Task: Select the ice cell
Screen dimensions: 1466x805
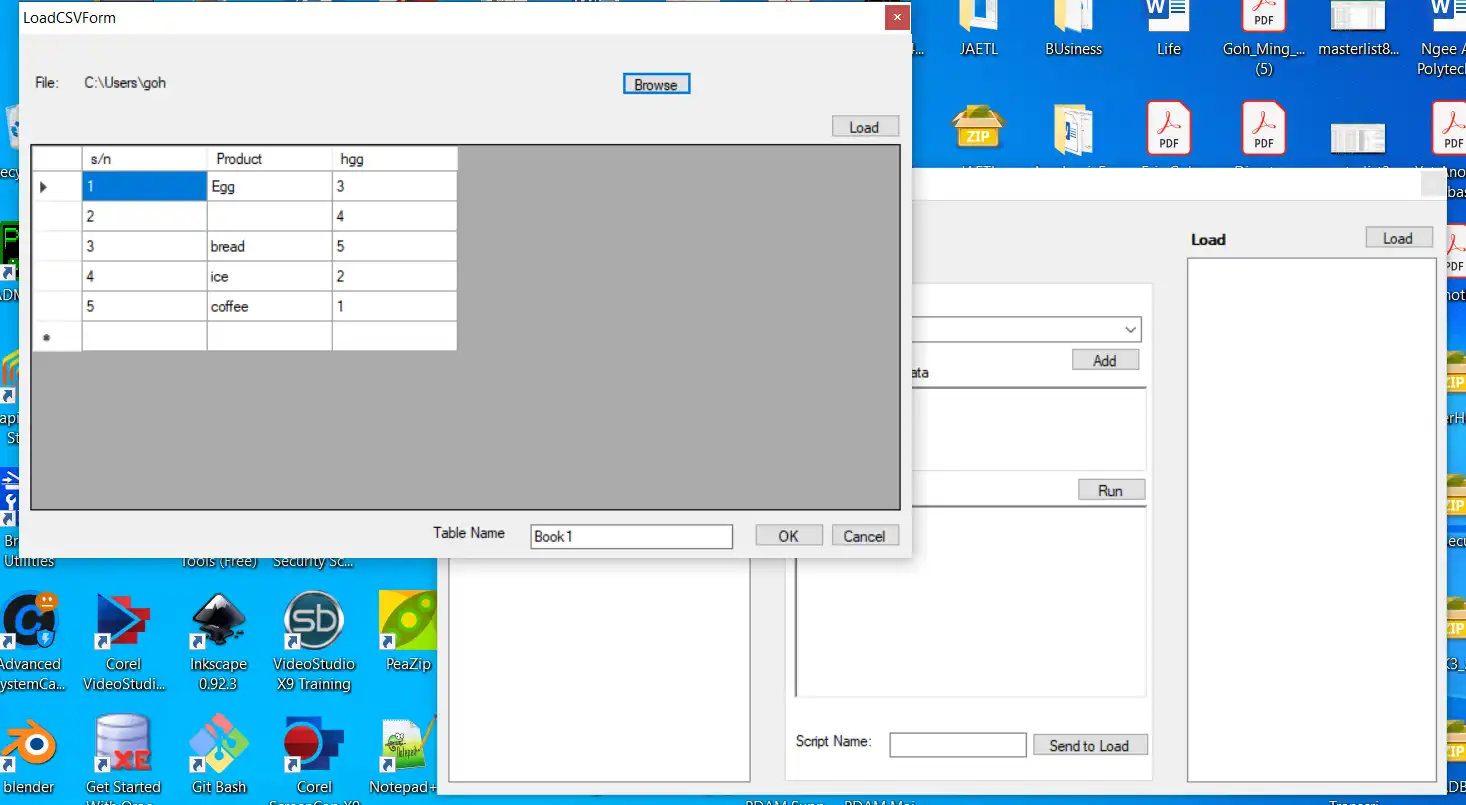Action: pos(269,276)
